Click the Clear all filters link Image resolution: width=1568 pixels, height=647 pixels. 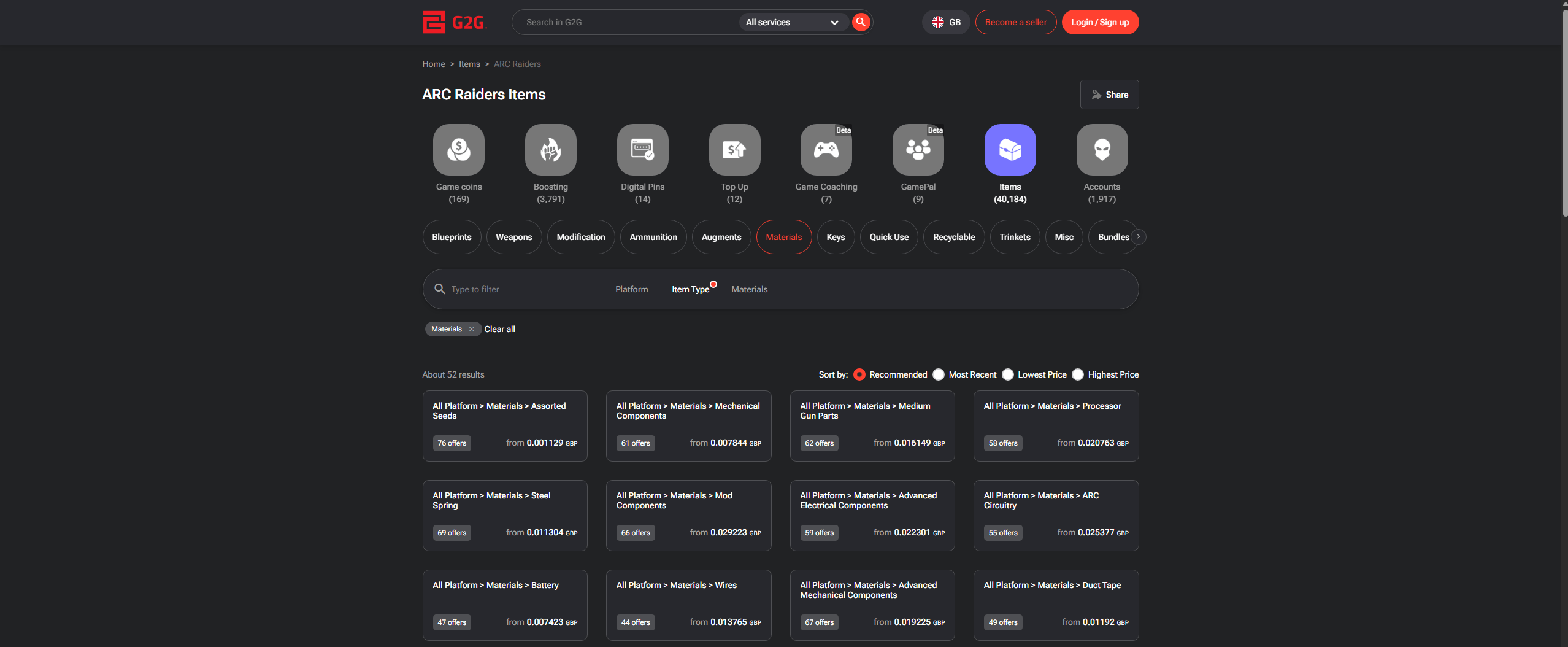[499, 329]
